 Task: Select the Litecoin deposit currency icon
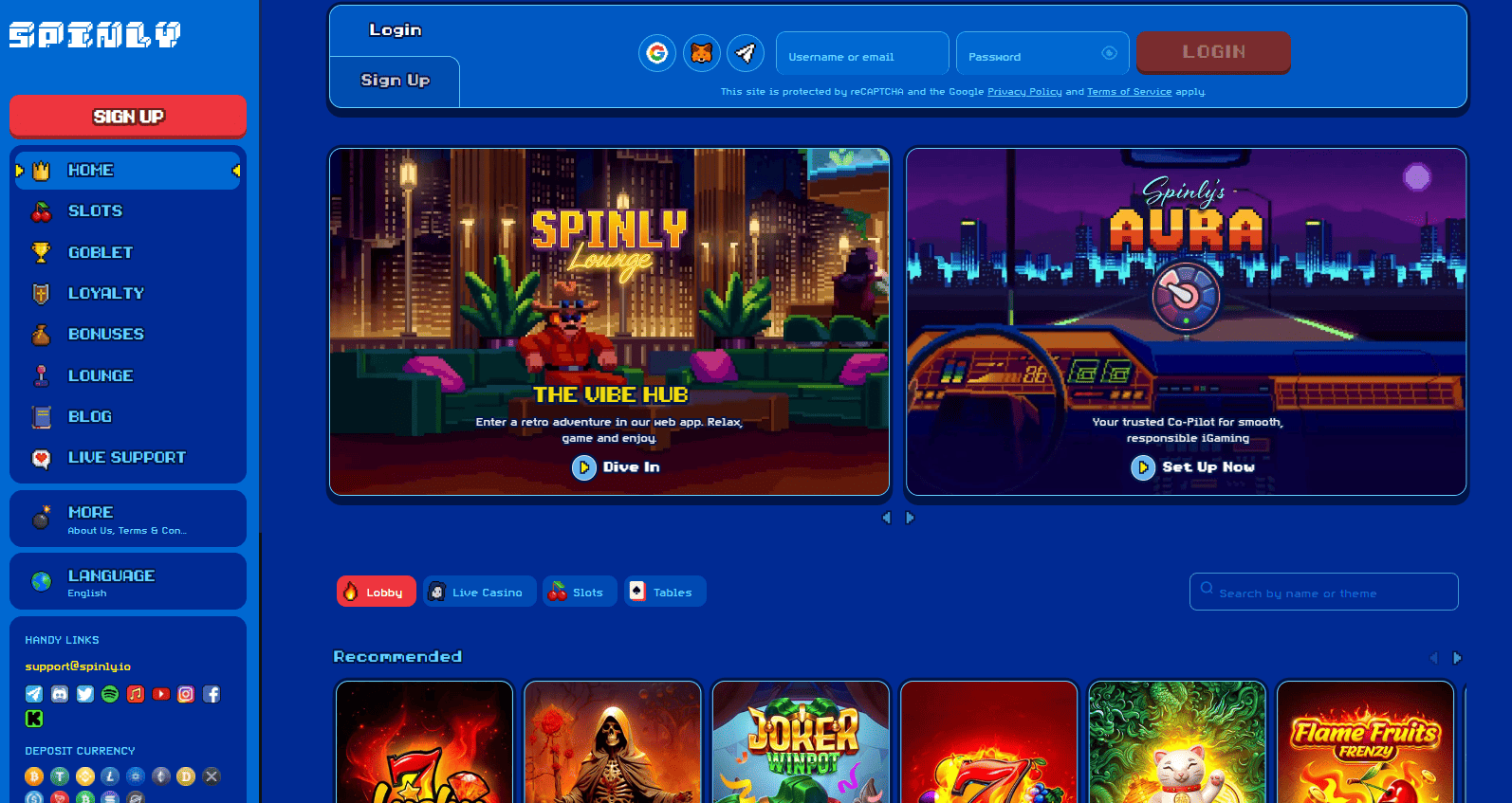point(110,776)
